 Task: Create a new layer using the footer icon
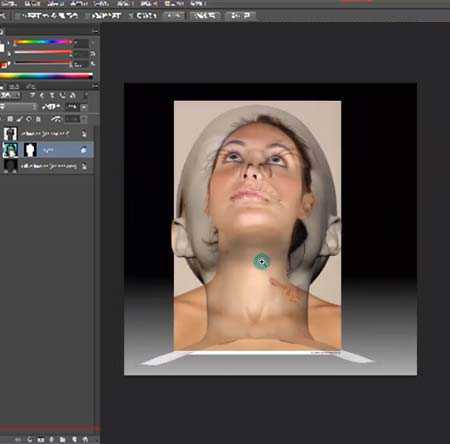click(74, 440)
